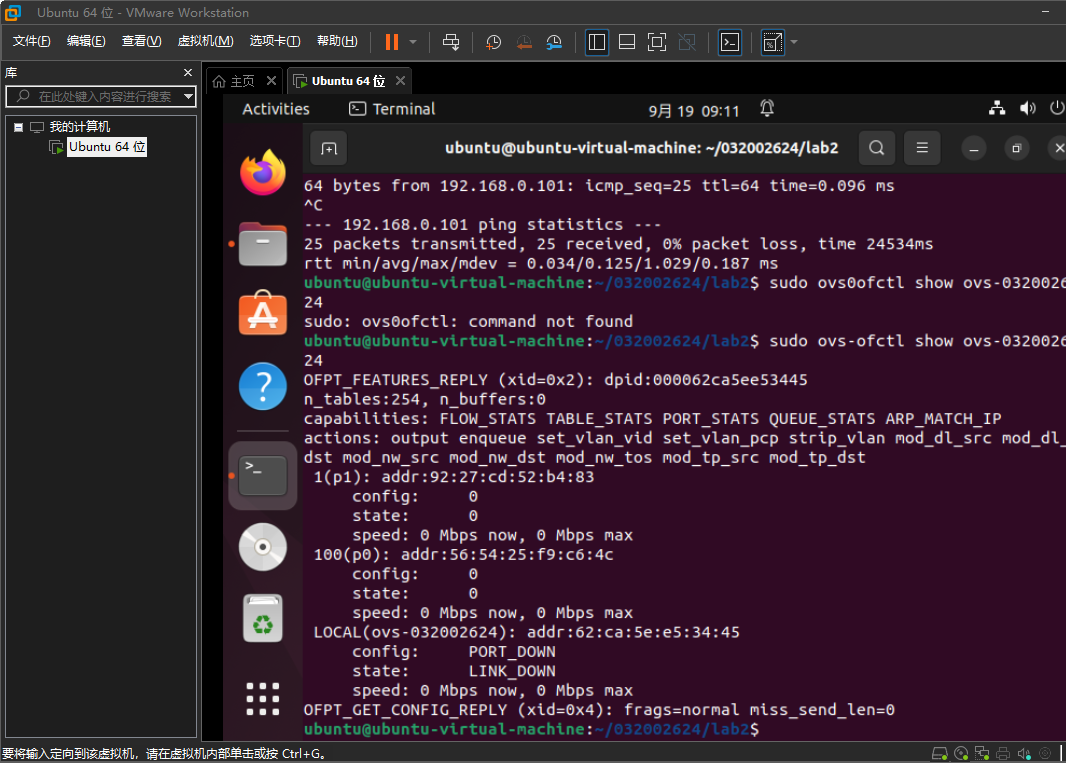Click Send Ctrl+Alt+Del toolbar icon

pos(451,42)
